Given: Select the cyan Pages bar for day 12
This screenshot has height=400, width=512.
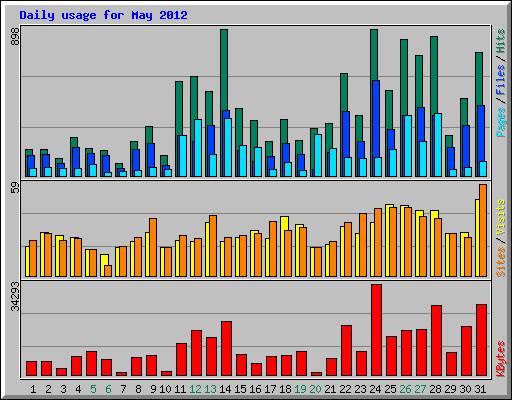Looking at the screenshot, I should point(198,148).
